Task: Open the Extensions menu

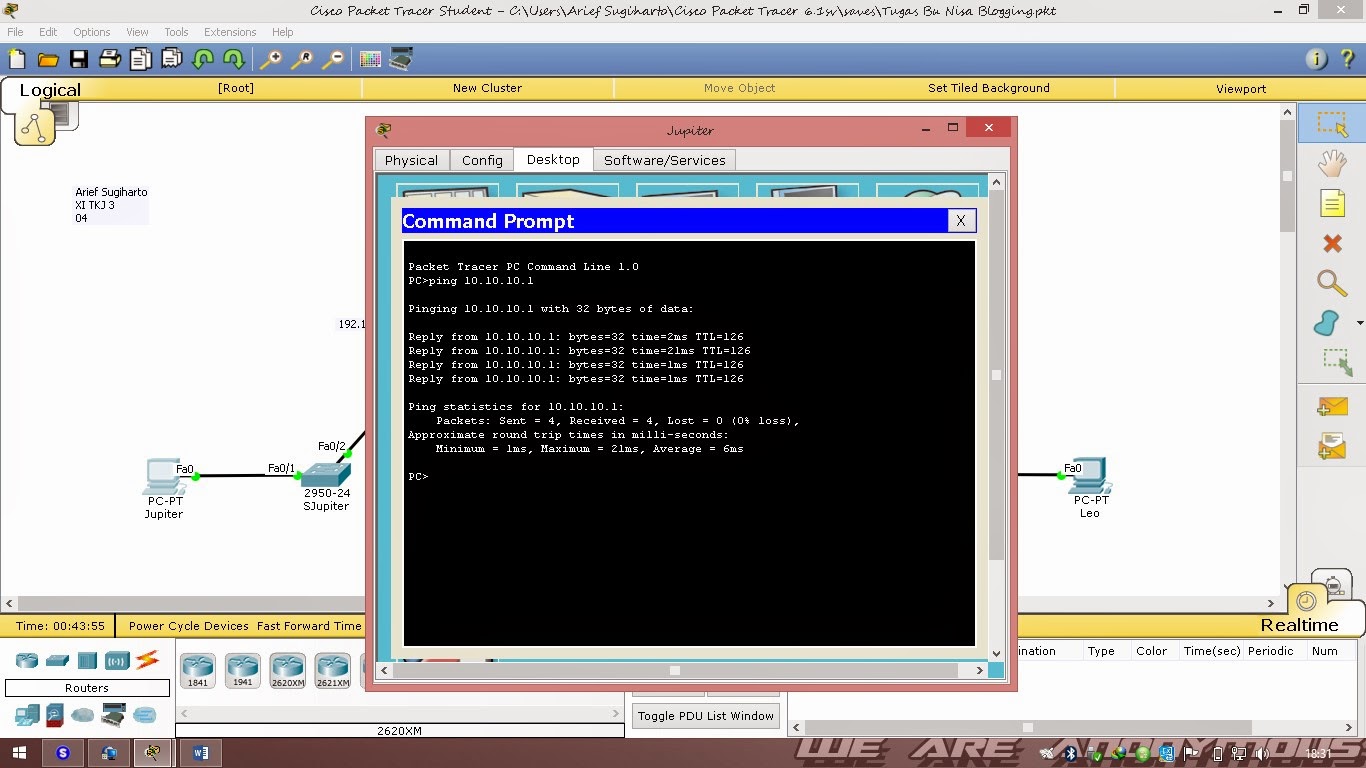Action: tap(229, 31)
